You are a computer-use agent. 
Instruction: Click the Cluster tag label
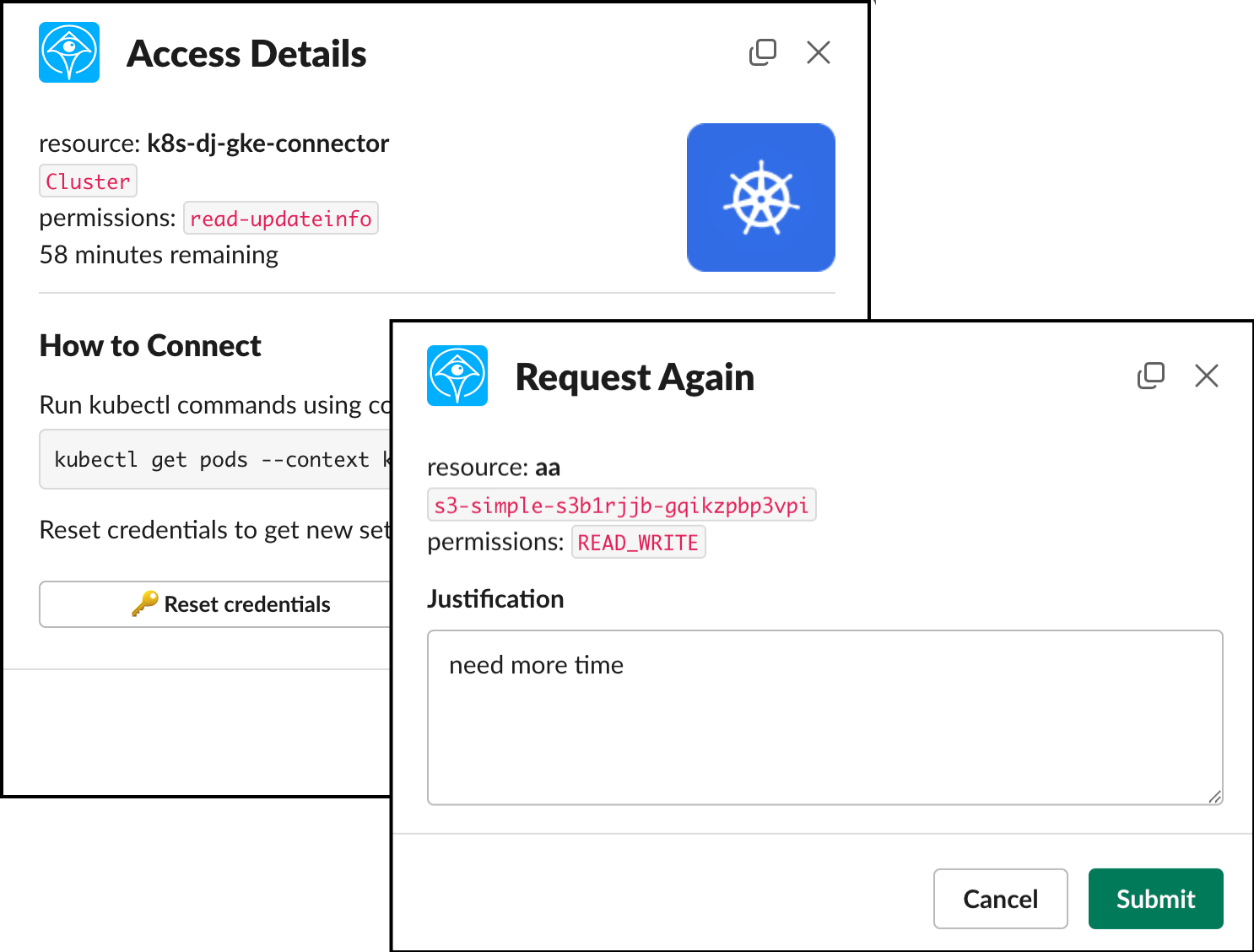[x=88, y=181]
